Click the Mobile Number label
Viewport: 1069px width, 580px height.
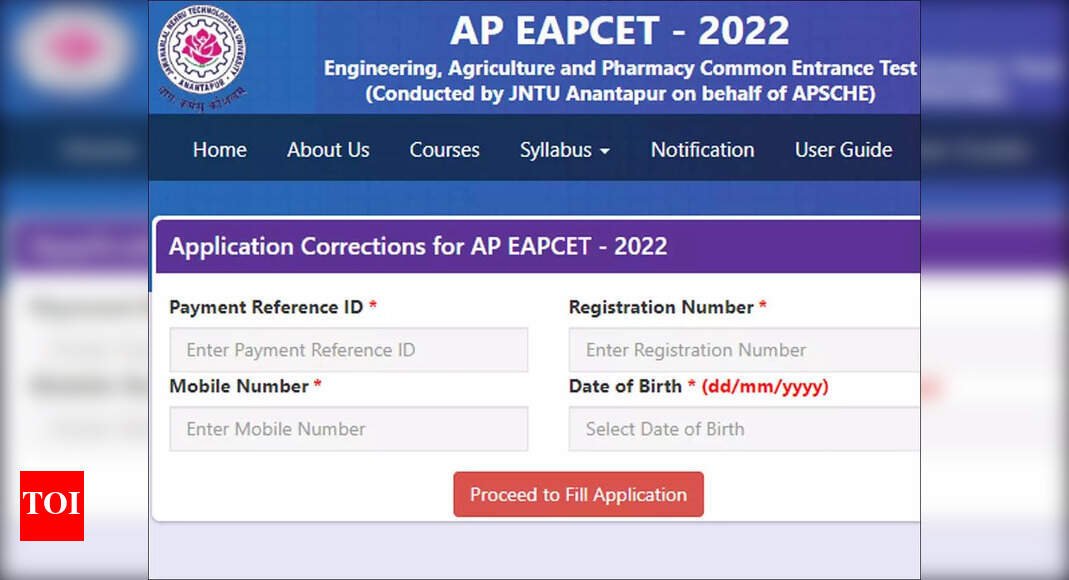coord(239,386)
